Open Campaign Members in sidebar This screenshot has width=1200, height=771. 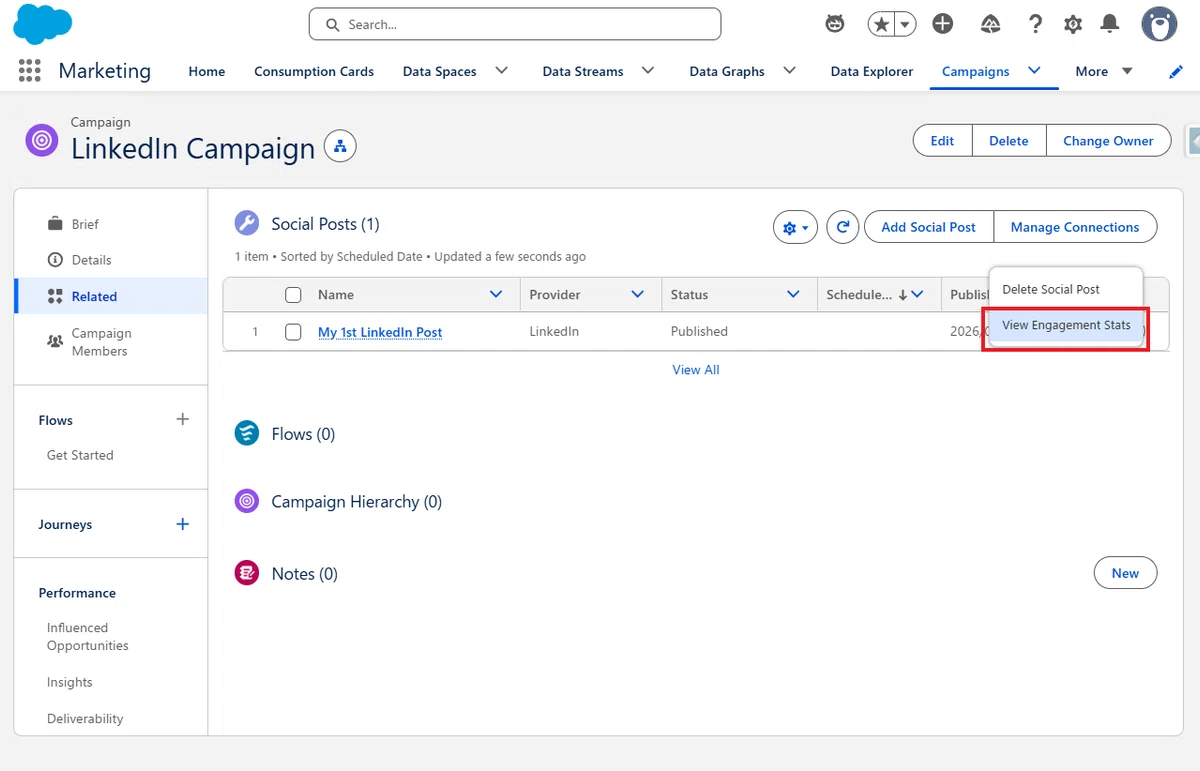tap(111, 342)
